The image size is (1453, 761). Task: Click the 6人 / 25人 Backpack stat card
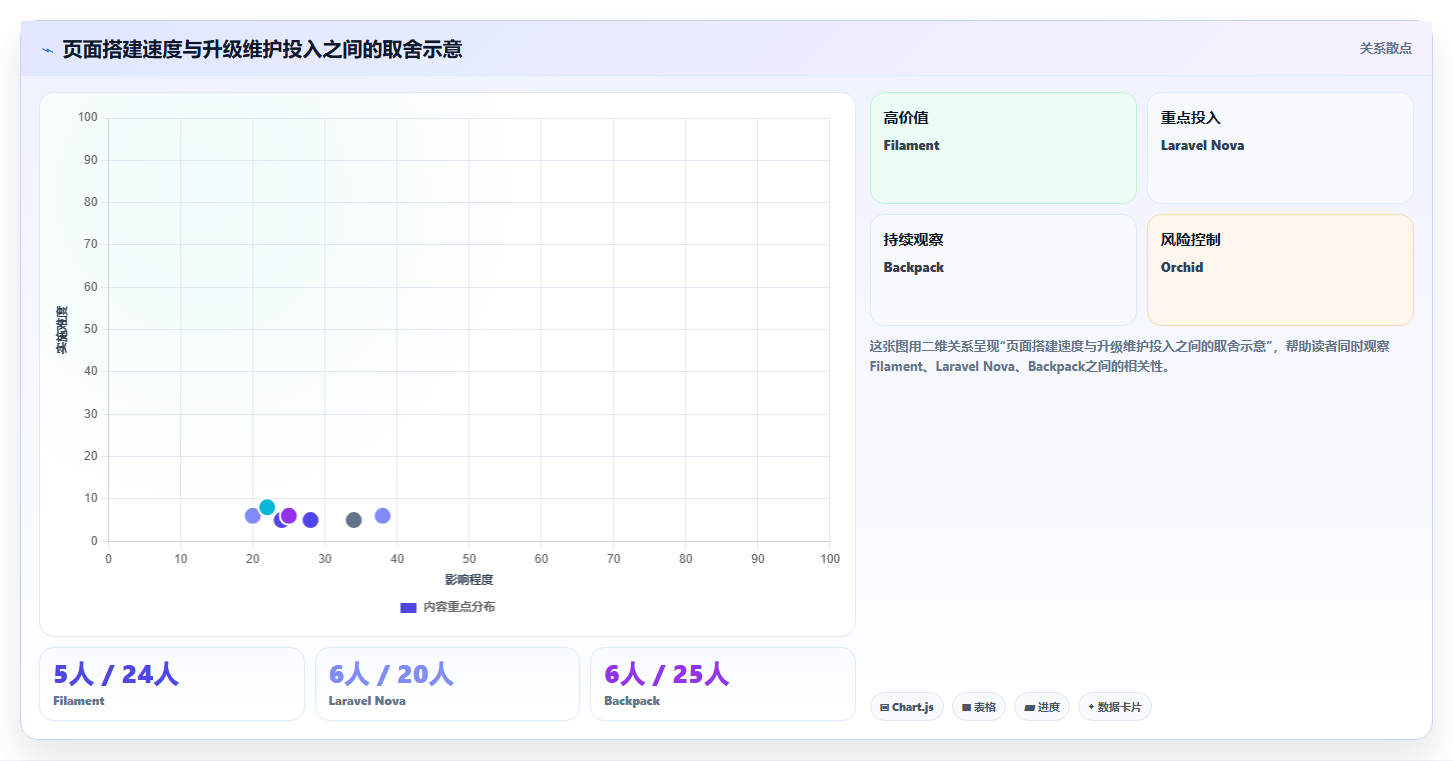point(723,684)
